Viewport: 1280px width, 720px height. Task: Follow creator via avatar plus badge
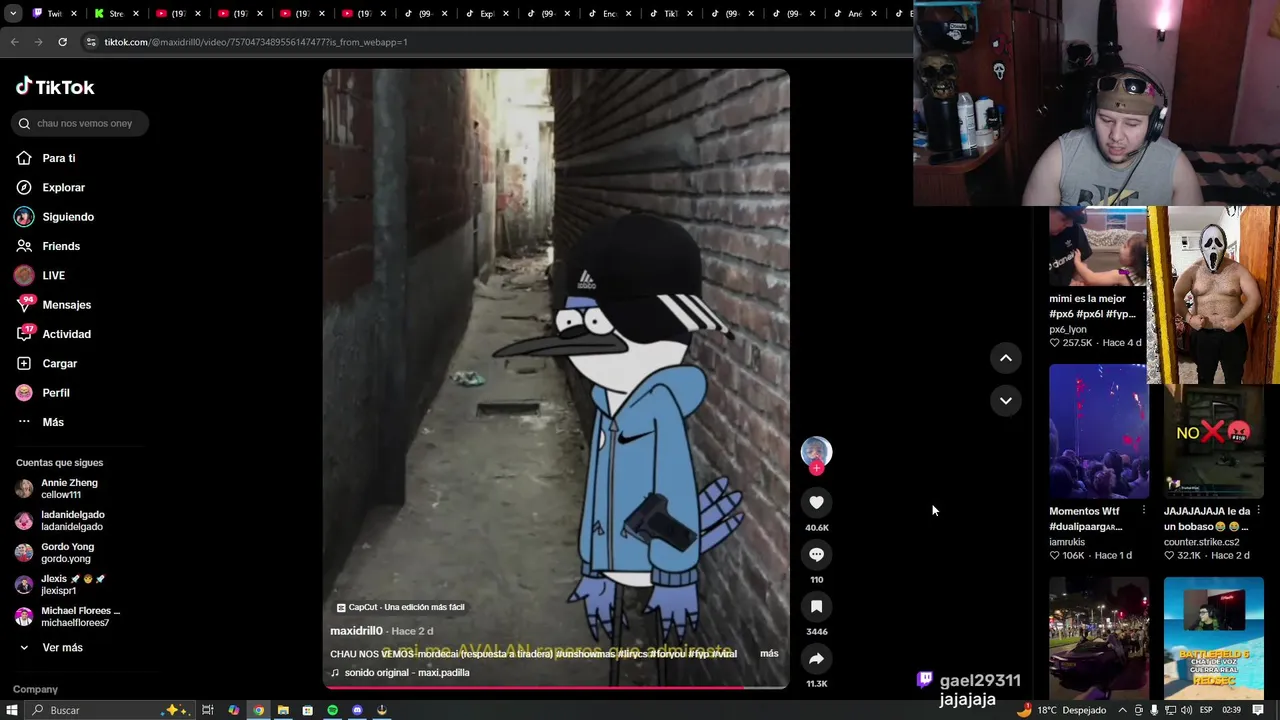(816, 468)
